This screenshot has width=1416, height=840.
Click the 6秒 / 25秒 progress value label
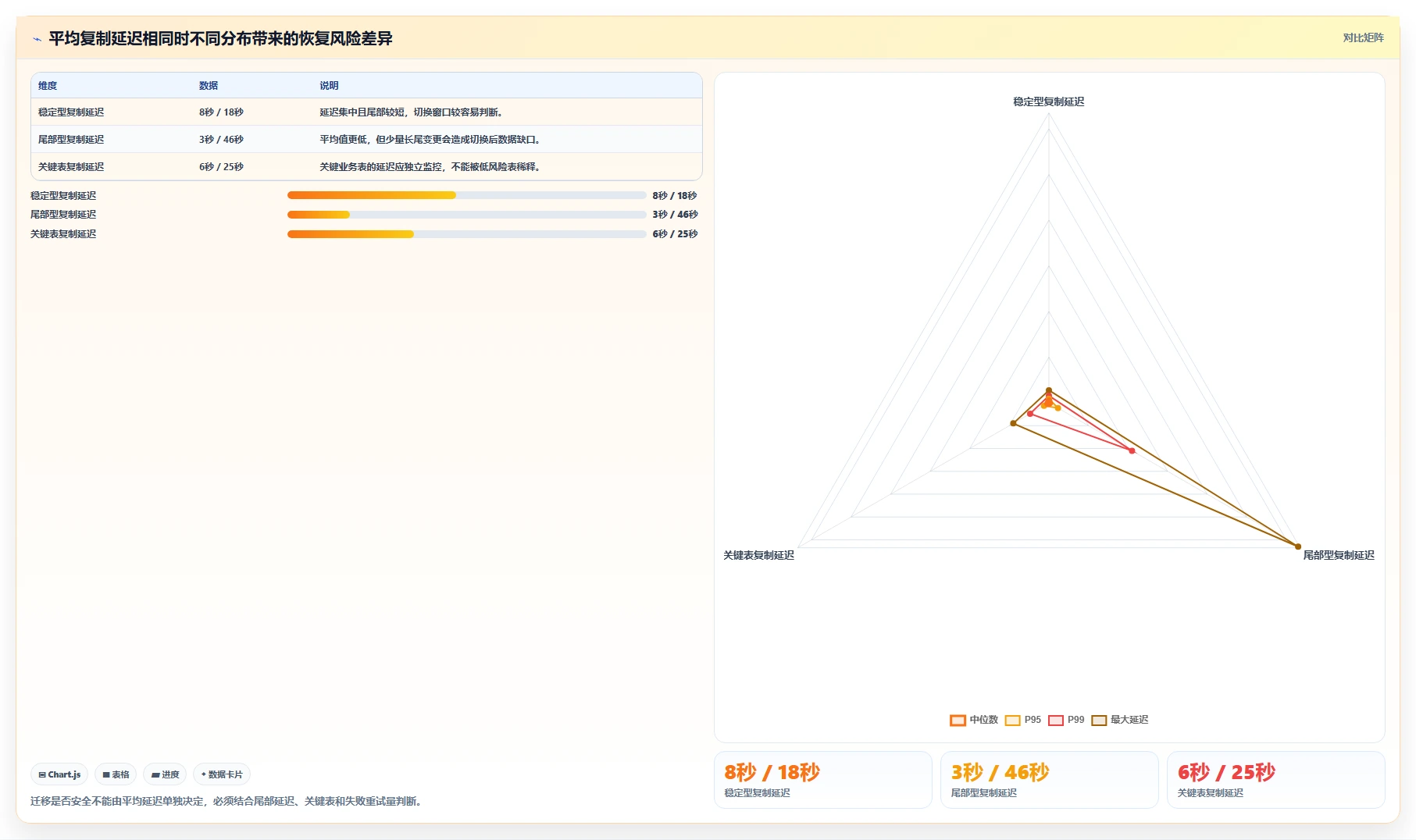pyautogui.click(x=675, y=234)
